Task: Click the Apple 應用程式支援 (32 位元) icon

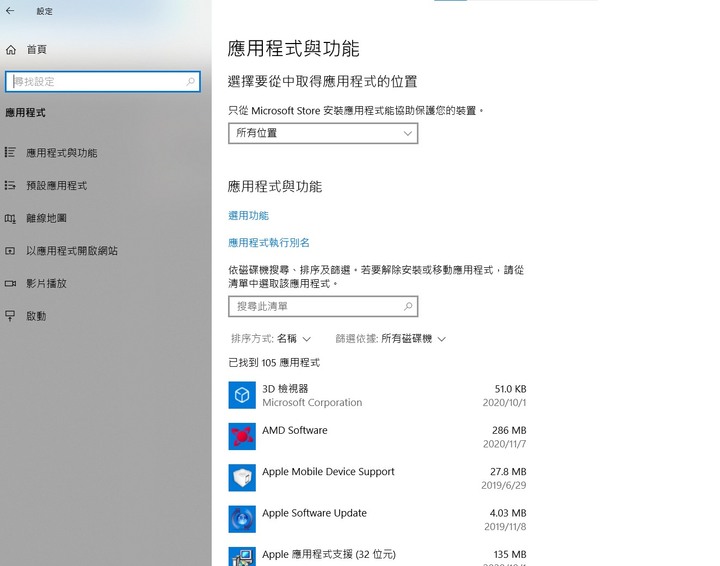Action: (x=242, y=556)
